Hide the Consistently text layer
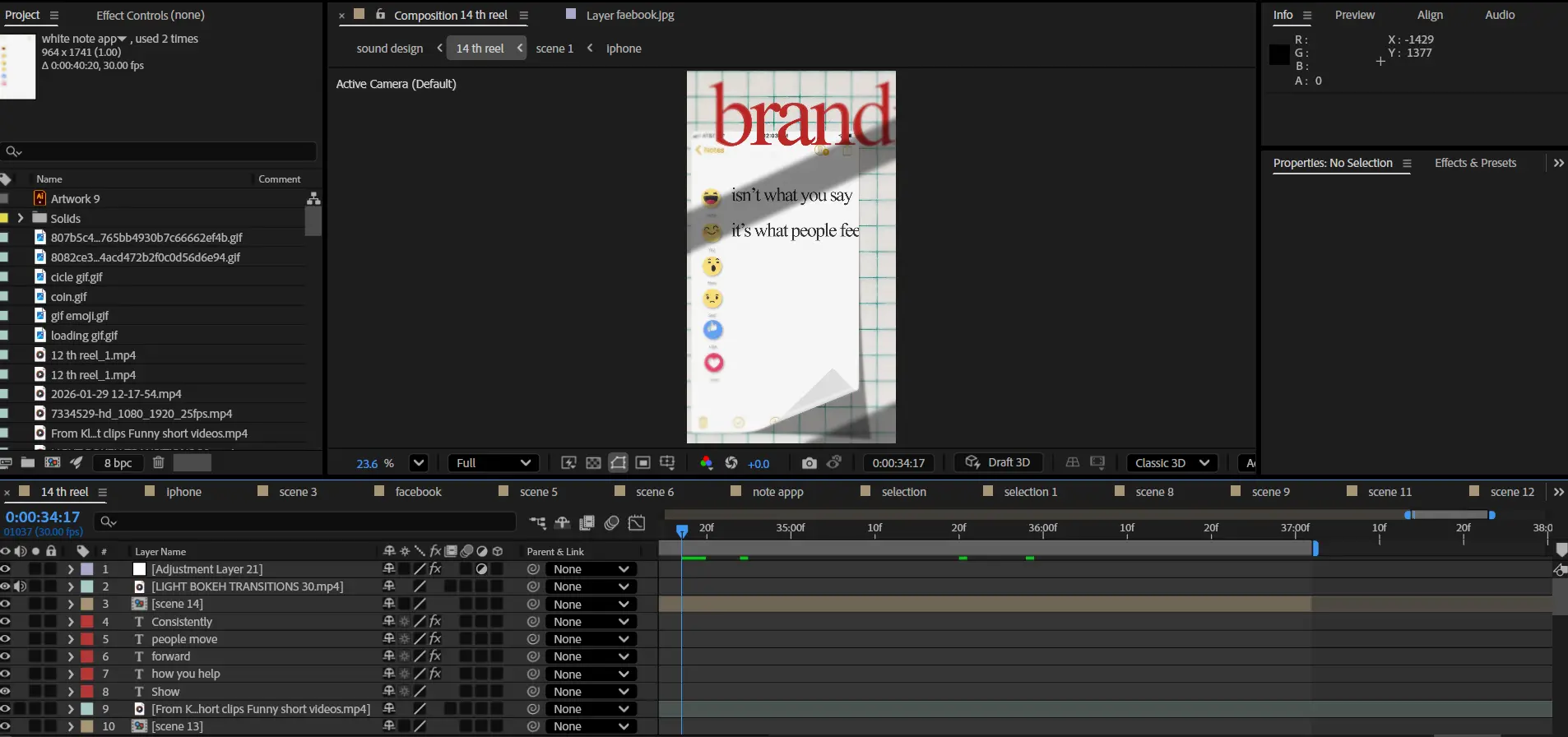1568x737 pixels. (6, 622)
